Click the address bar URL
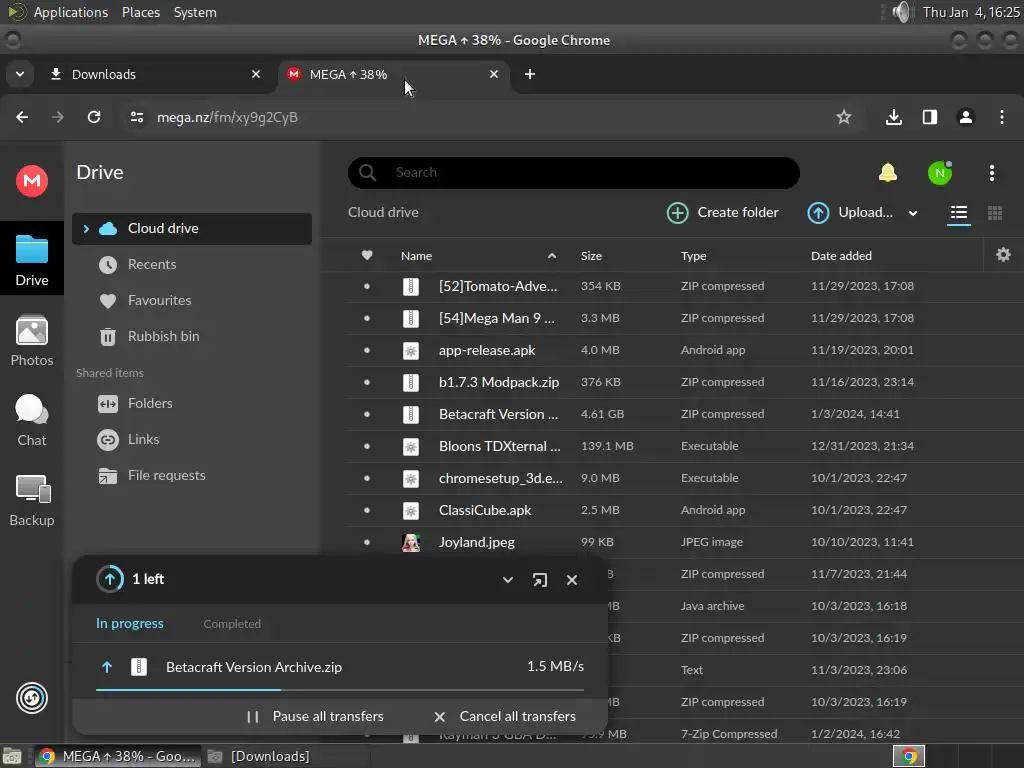The height and width of the screenshot is (768, 1024). (227, 117)
